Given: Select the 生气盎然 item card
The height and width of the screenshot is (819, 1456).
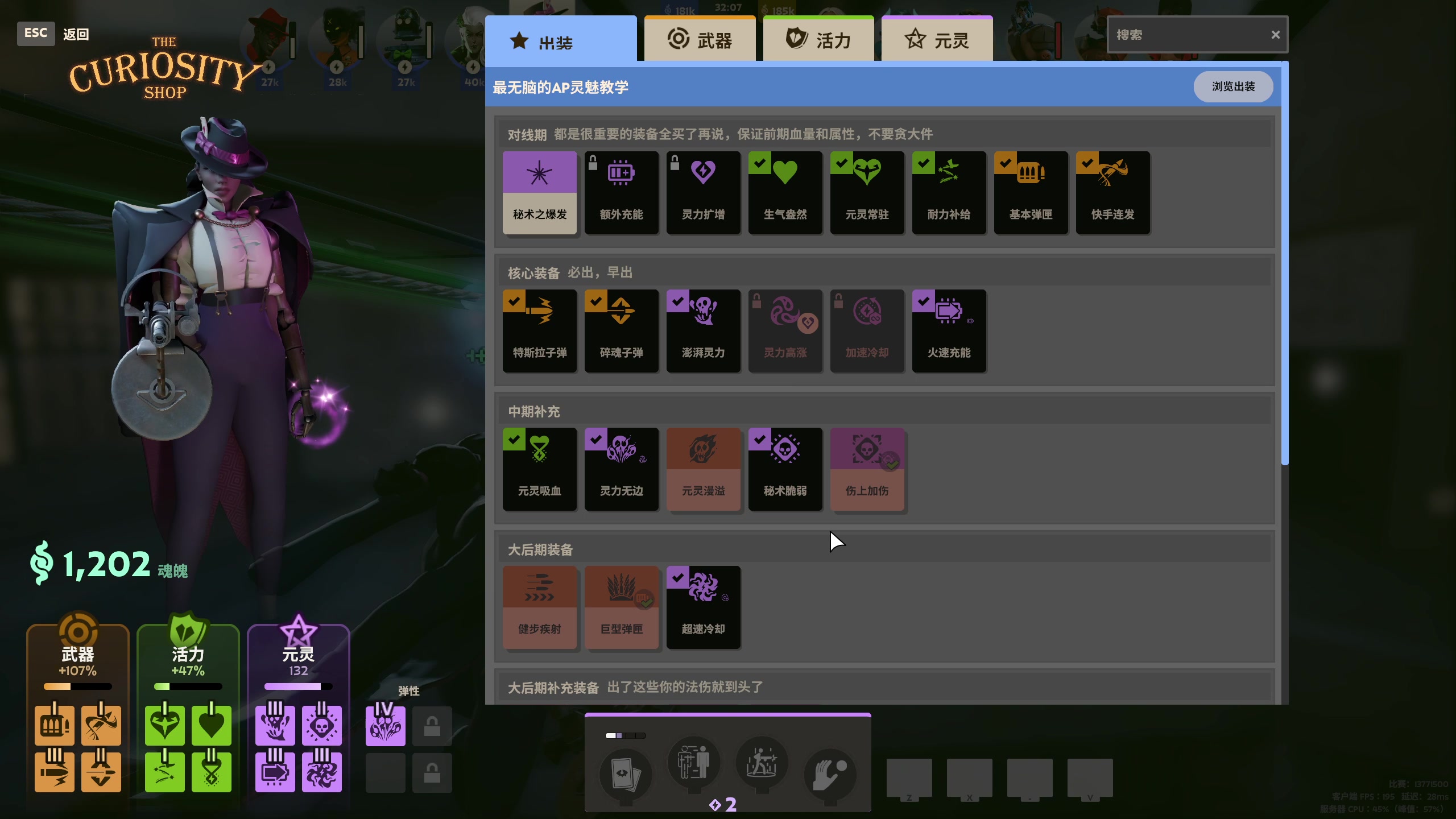Looking at the screenshot, I should (785, 192).
